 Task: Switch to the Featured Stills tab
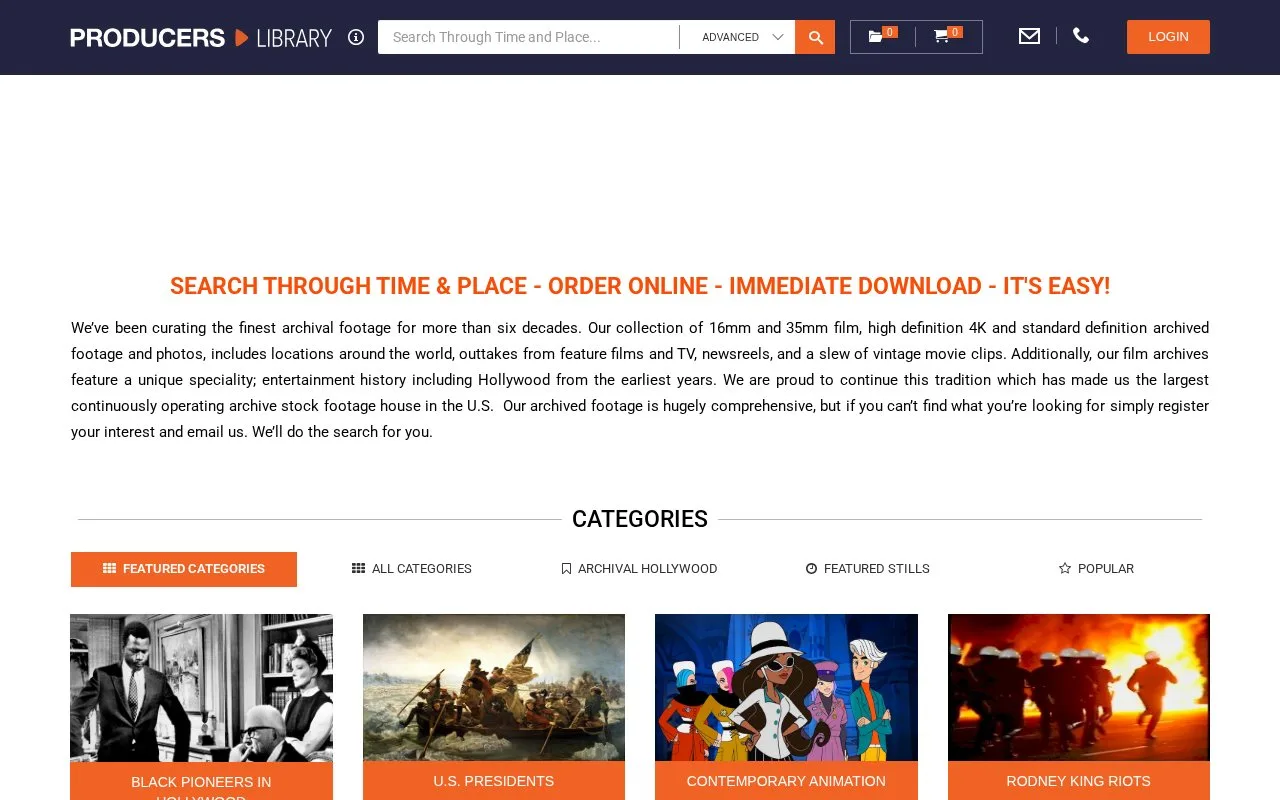[867, 569]
